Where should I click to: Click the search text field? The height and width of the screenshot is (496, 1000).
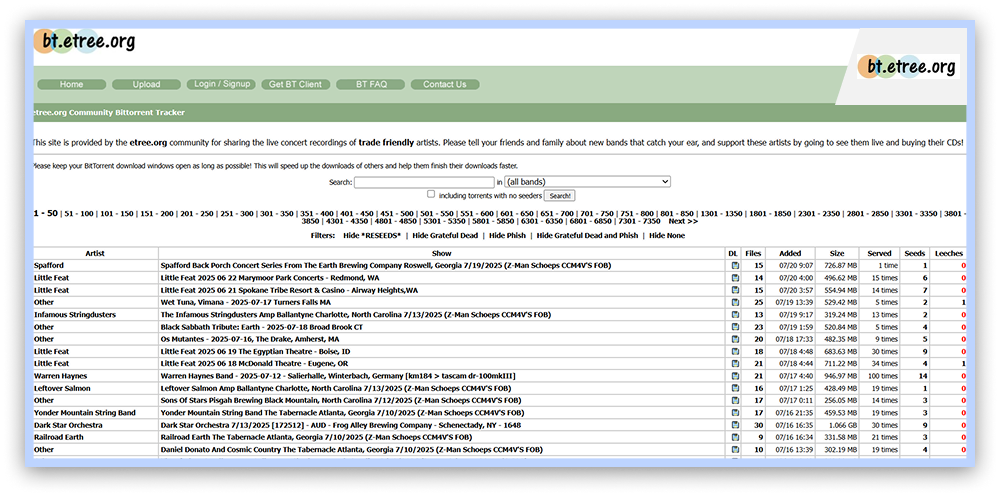tap(424, 182)
